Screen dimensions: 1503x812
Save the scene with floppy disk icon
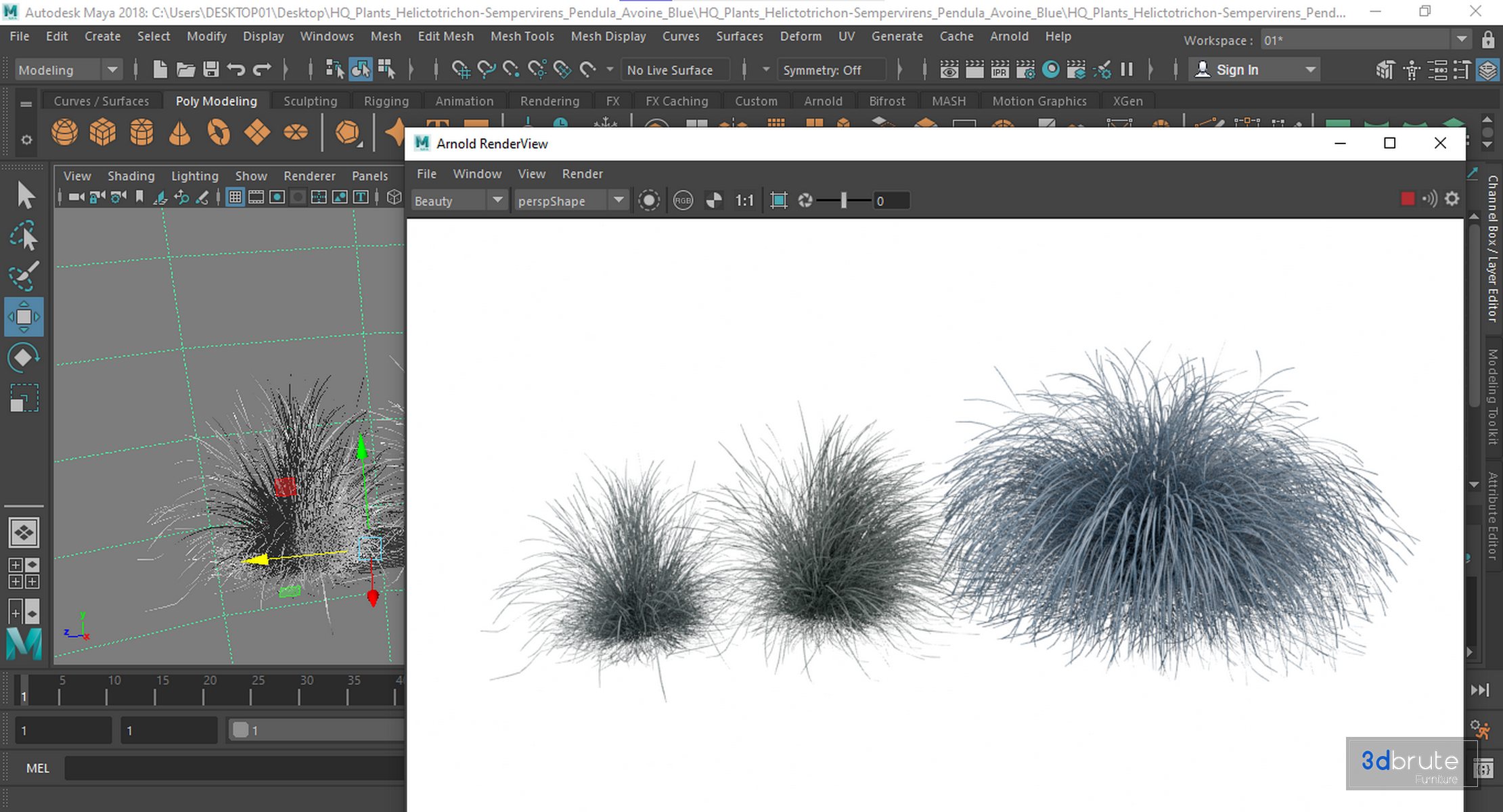[211, 69]
